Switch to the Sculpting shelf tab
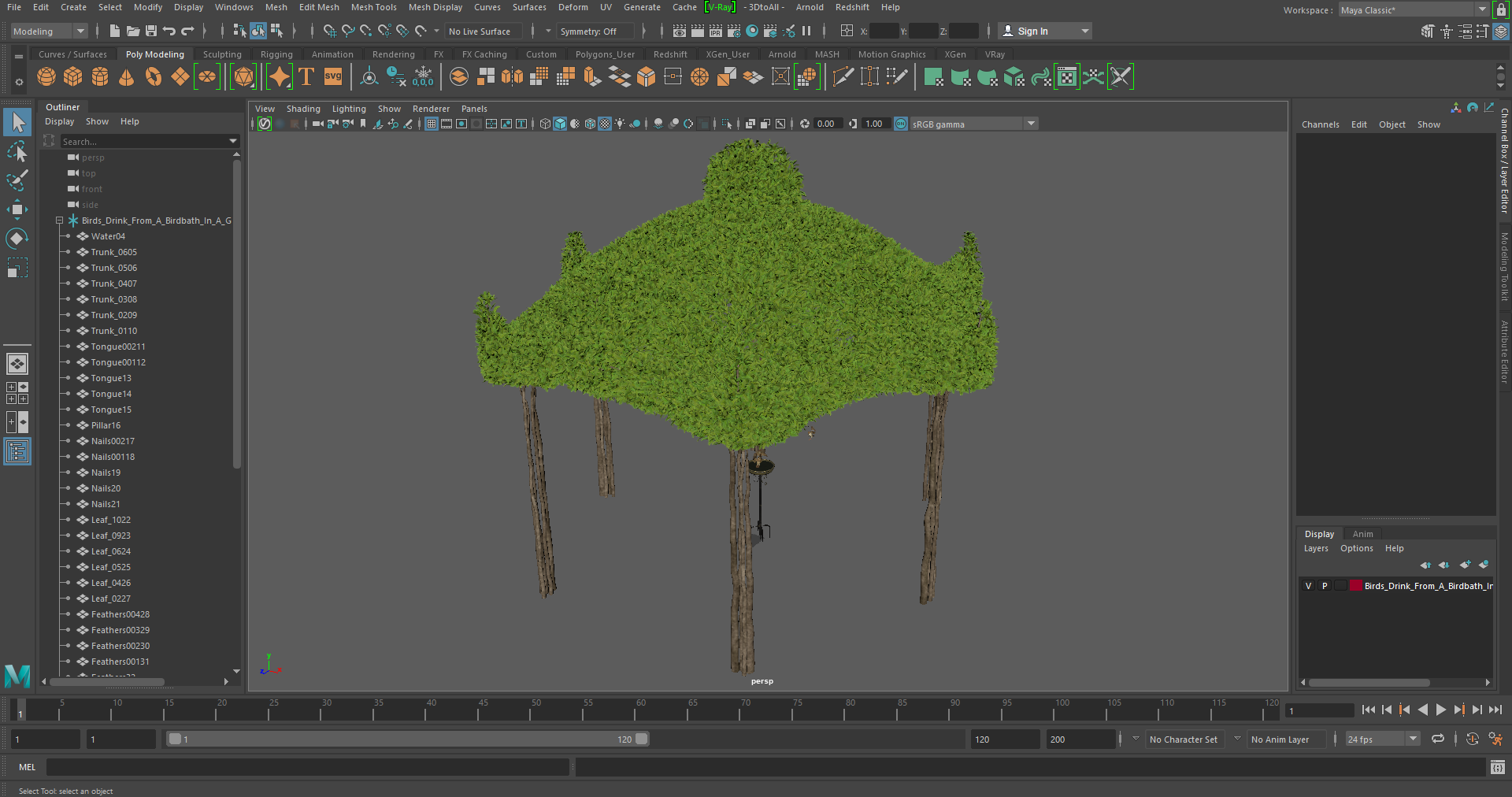This screenshot has width=1512, height=797. pos(222,54)
